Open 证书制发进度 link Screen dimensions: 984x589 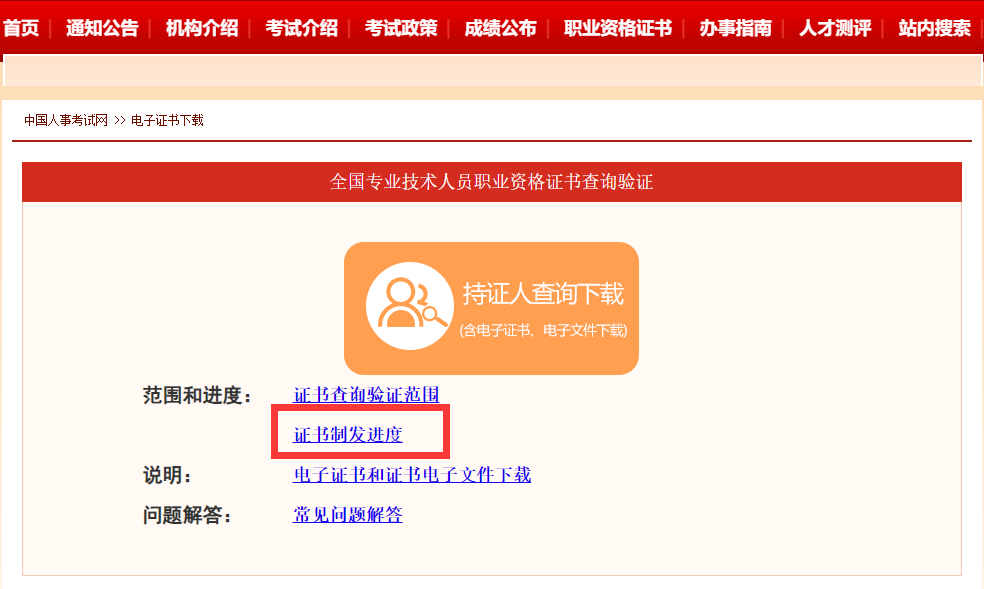click(x=348, y=434)
